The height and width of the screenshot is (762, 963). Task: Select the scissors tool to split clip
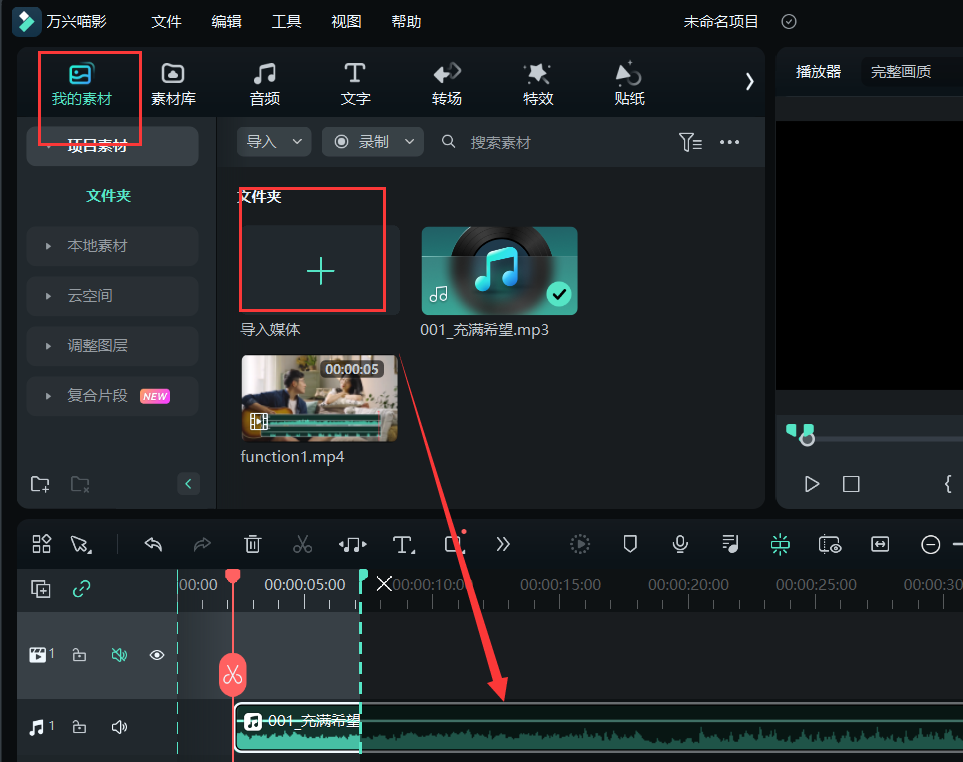click(x=302, y=544)
